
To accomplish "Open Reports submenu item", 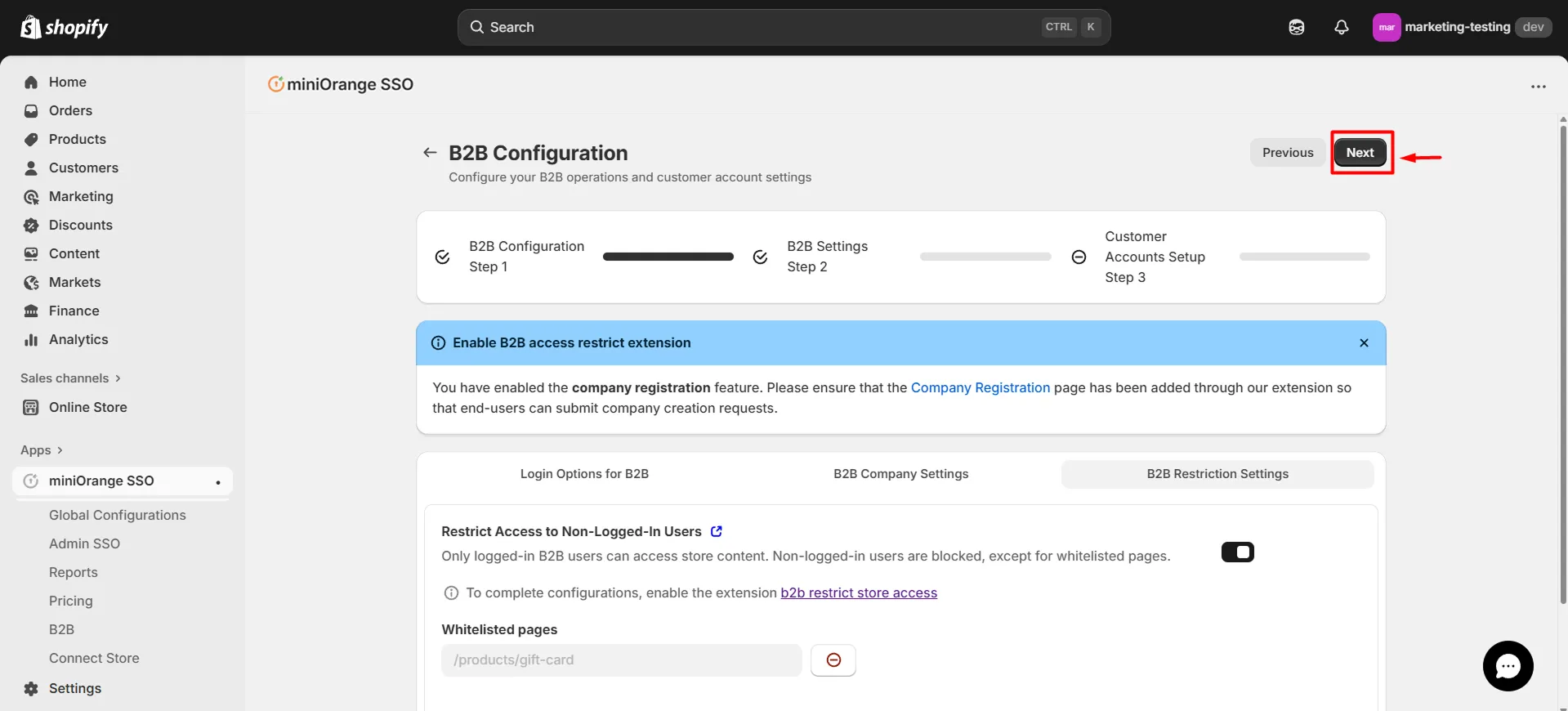I will pyautogui.click(x=74, y=572).
